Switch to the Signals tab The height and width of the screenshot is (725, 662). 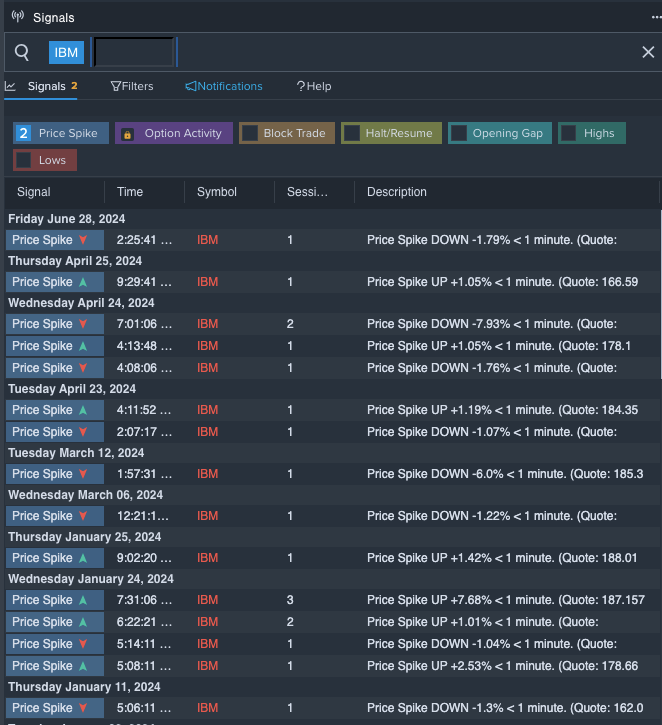45,87
